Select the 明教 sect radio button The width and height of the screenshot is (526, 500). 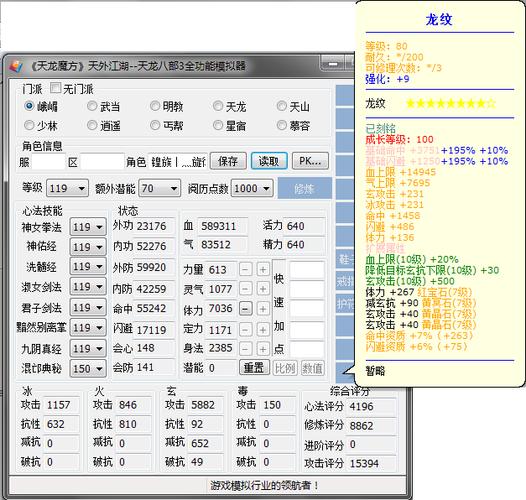click(x=155, y=106)
